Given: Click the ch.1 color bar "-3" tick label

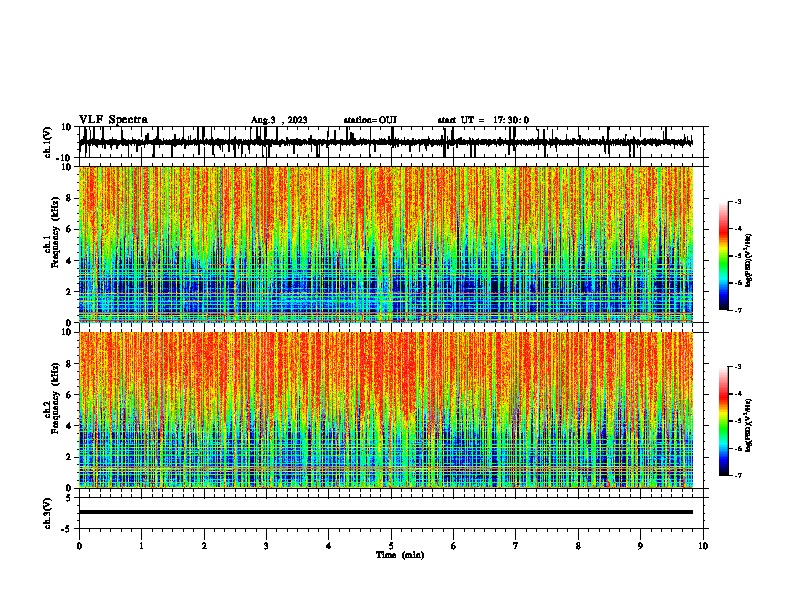Looking at the screenshot, I should pos(738,202).
